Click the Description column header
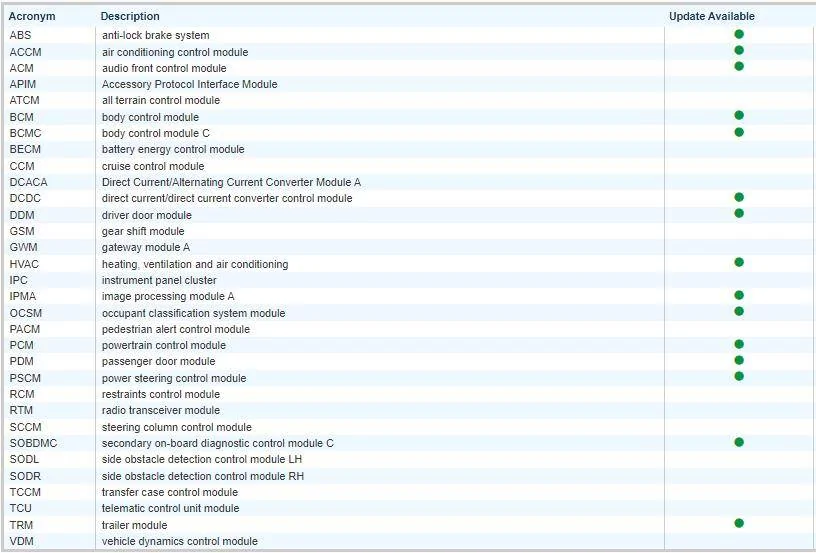The image size is (816, 553). coord(130,16)
